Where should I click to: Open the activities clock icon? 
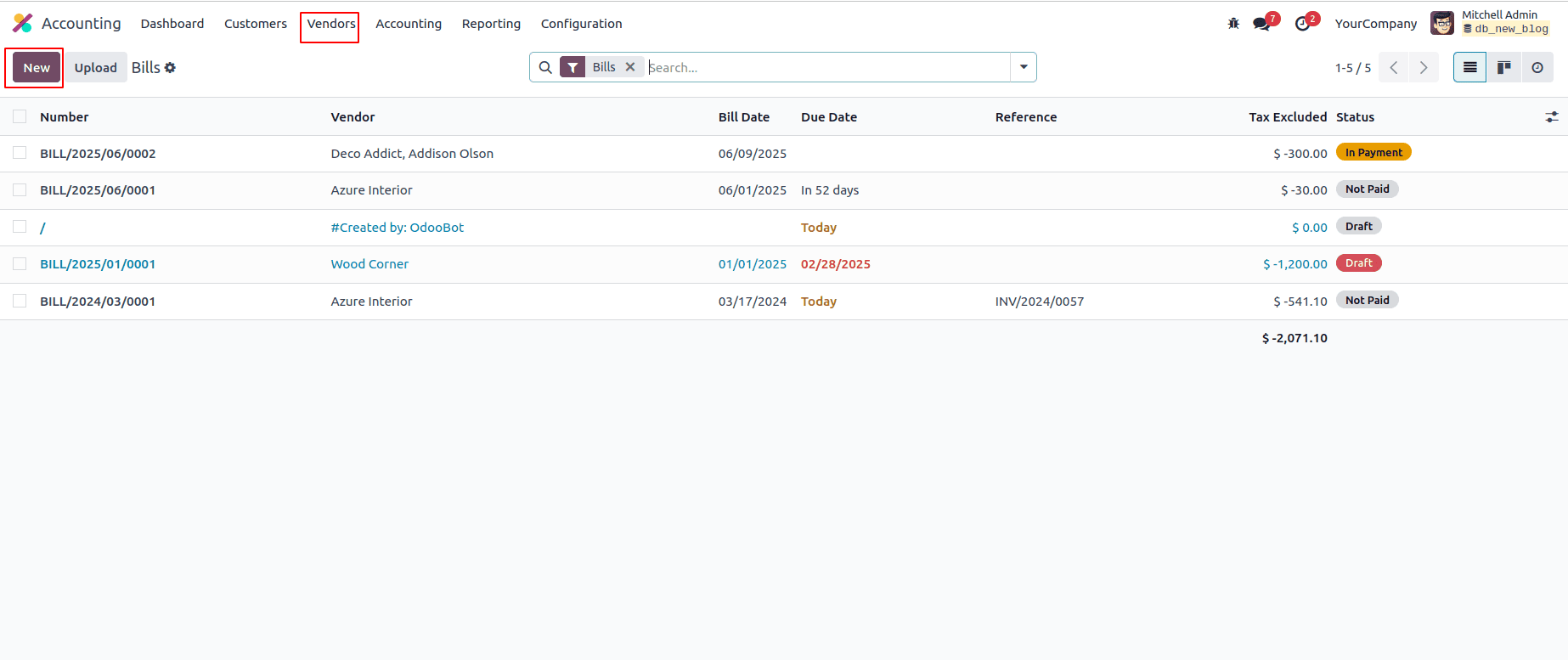tap(1302, 24)
